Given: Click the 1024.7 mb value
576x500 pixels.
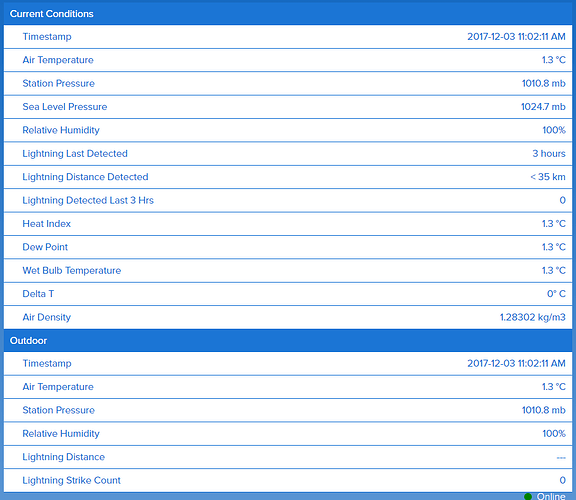Looking at the screenshot, I should 543,107.
